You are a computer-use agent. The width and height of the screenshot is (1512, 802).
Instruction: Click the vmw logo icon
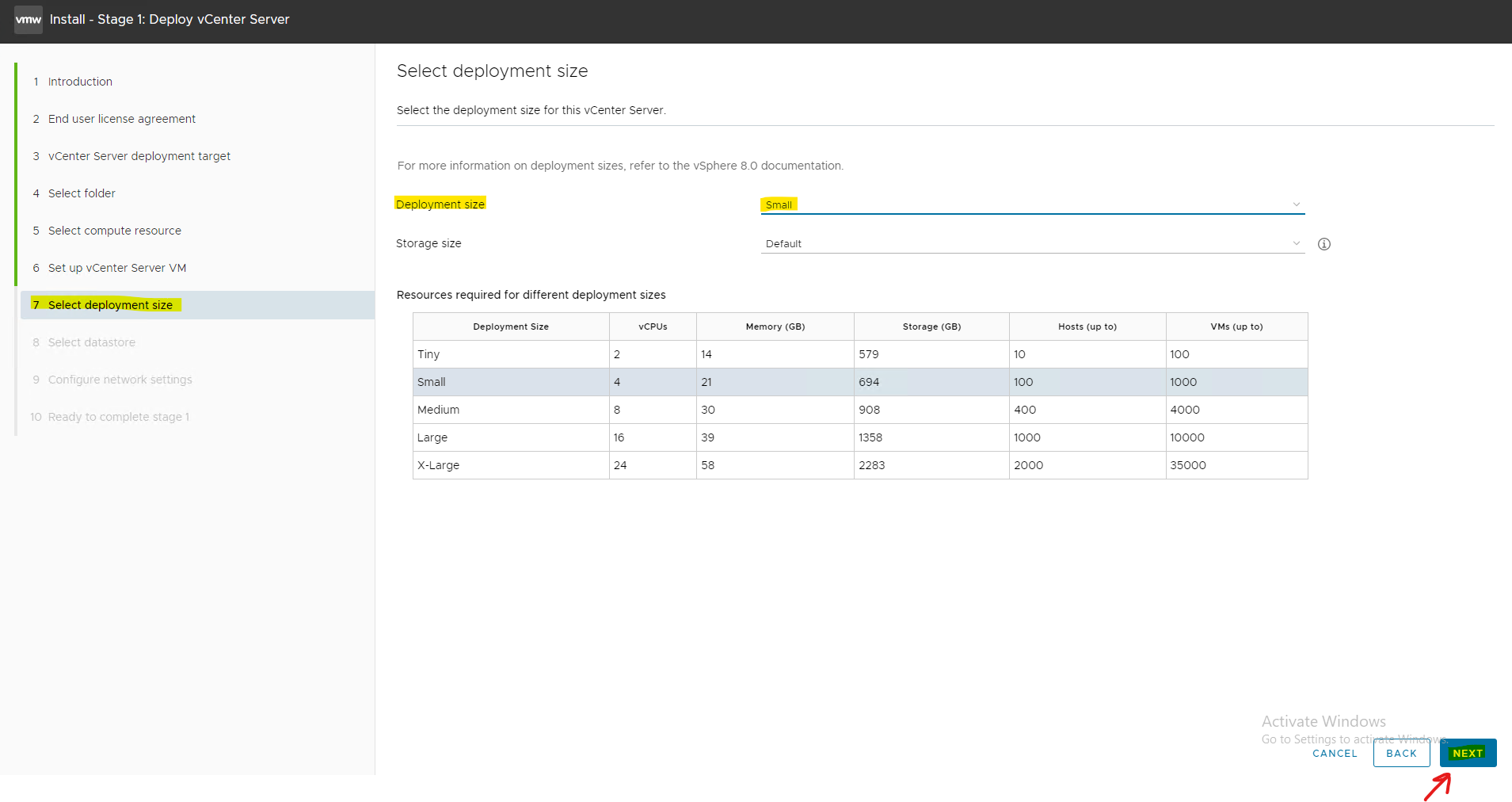pos(29,19)
